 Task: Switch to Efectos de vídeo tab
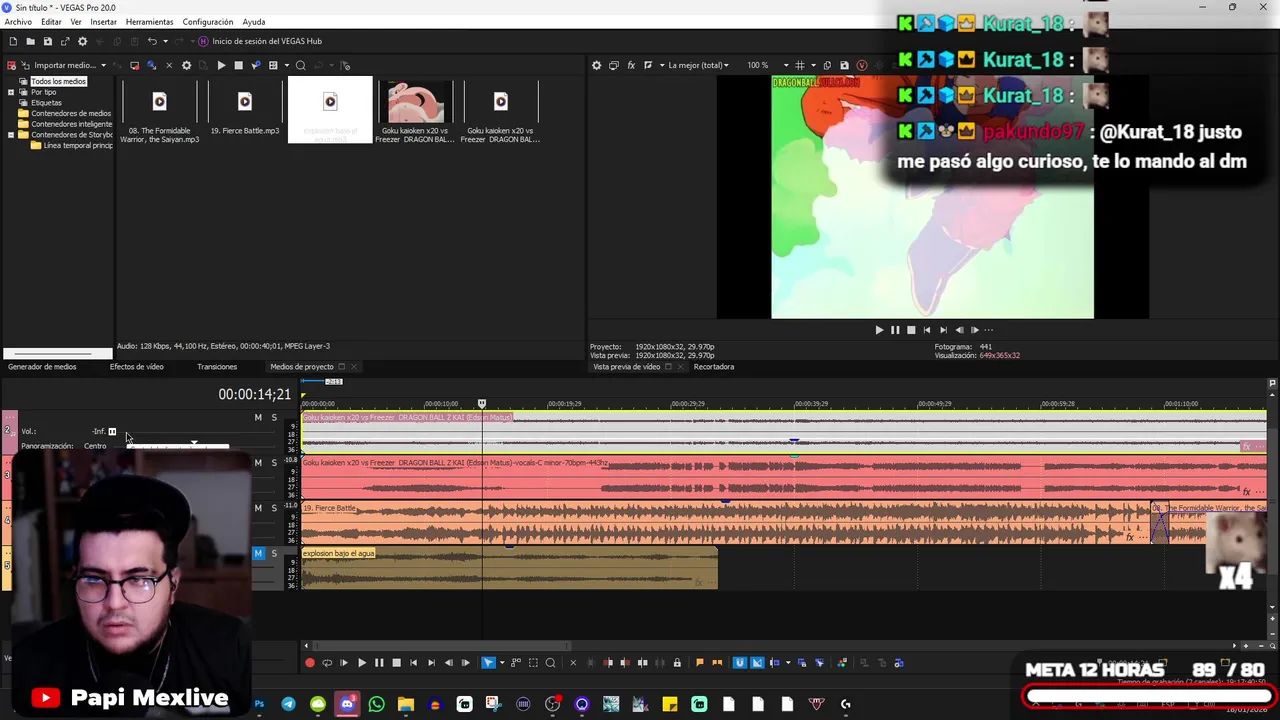click(x=136, y=367)
